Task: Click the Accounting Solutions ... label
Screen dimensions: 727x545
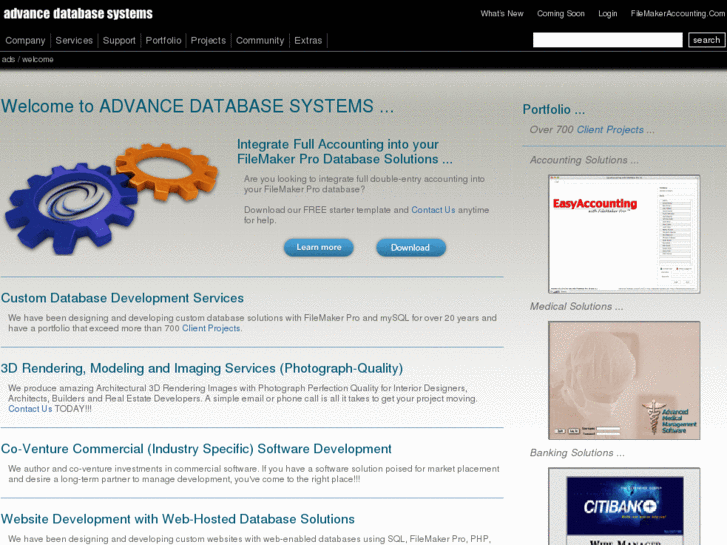Action: tap(584, 160)
